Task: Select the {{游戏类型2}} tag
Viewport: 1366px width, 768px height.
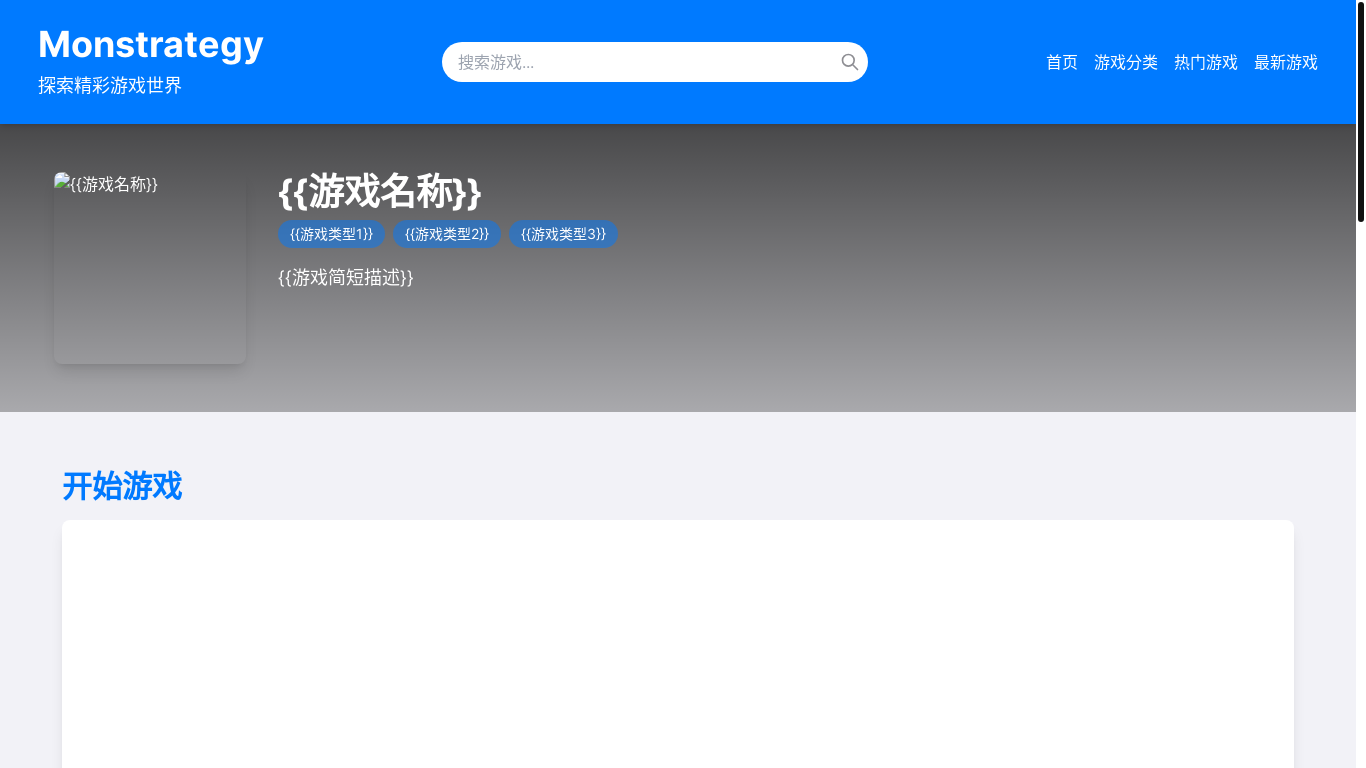Action: pyautogui.click(x=447, y=234)
